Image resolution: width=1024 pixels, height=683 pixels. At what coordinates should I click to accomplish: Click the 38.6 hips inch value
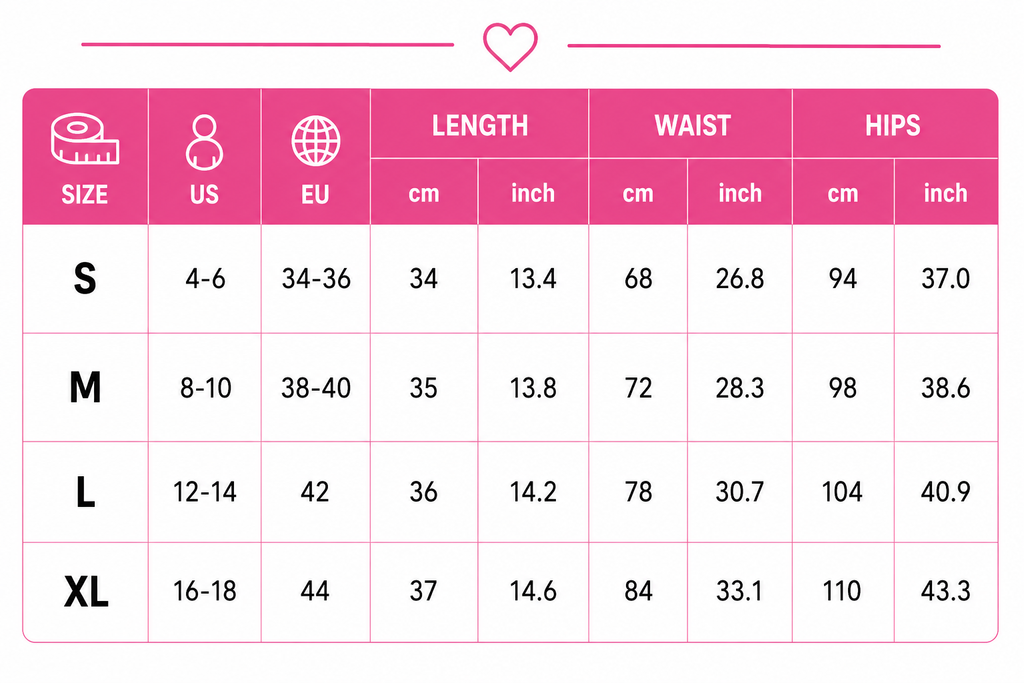pos(946,388)
